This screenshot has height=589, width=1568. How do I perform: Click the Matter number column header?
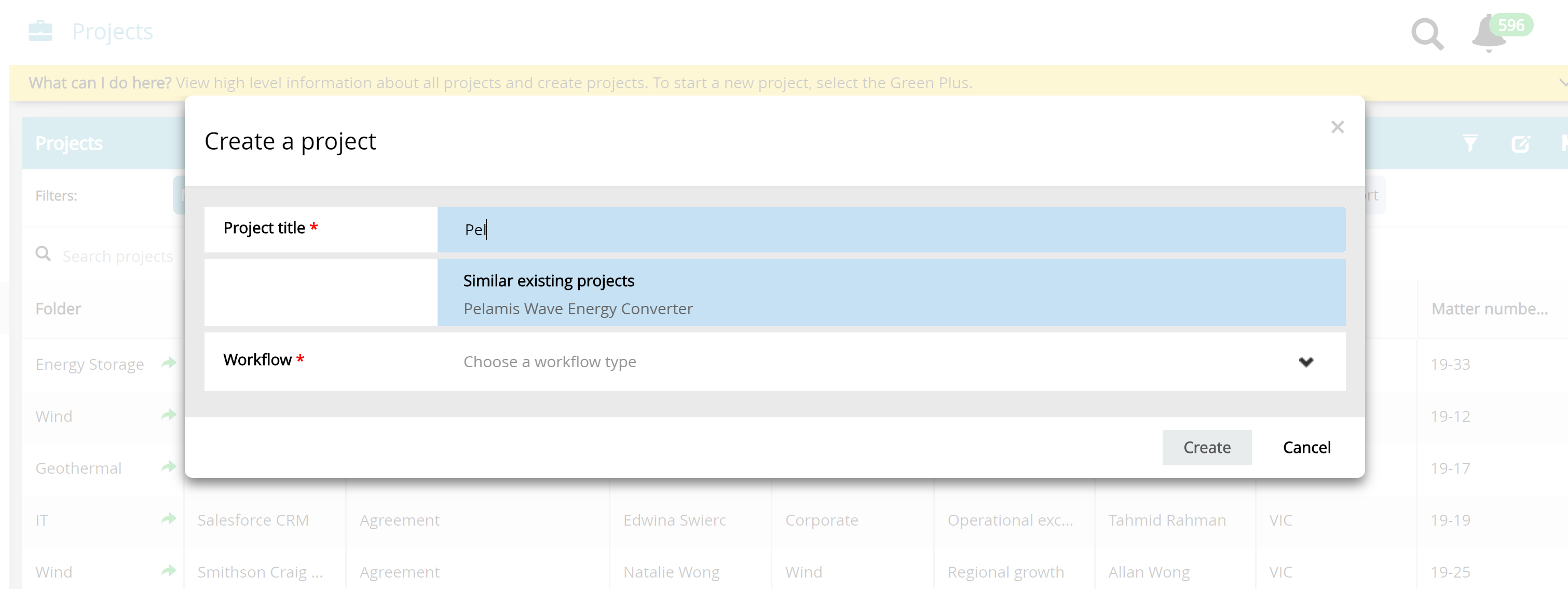[1489, 309]
